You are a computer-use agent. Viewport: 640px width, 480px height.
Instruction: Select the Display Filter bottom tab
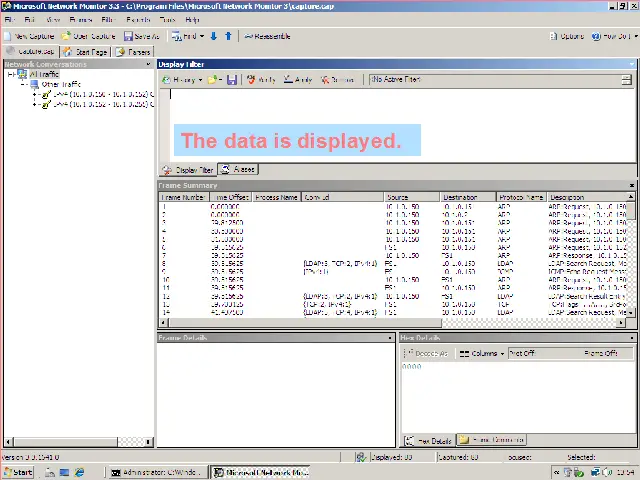tap(188, 170)
